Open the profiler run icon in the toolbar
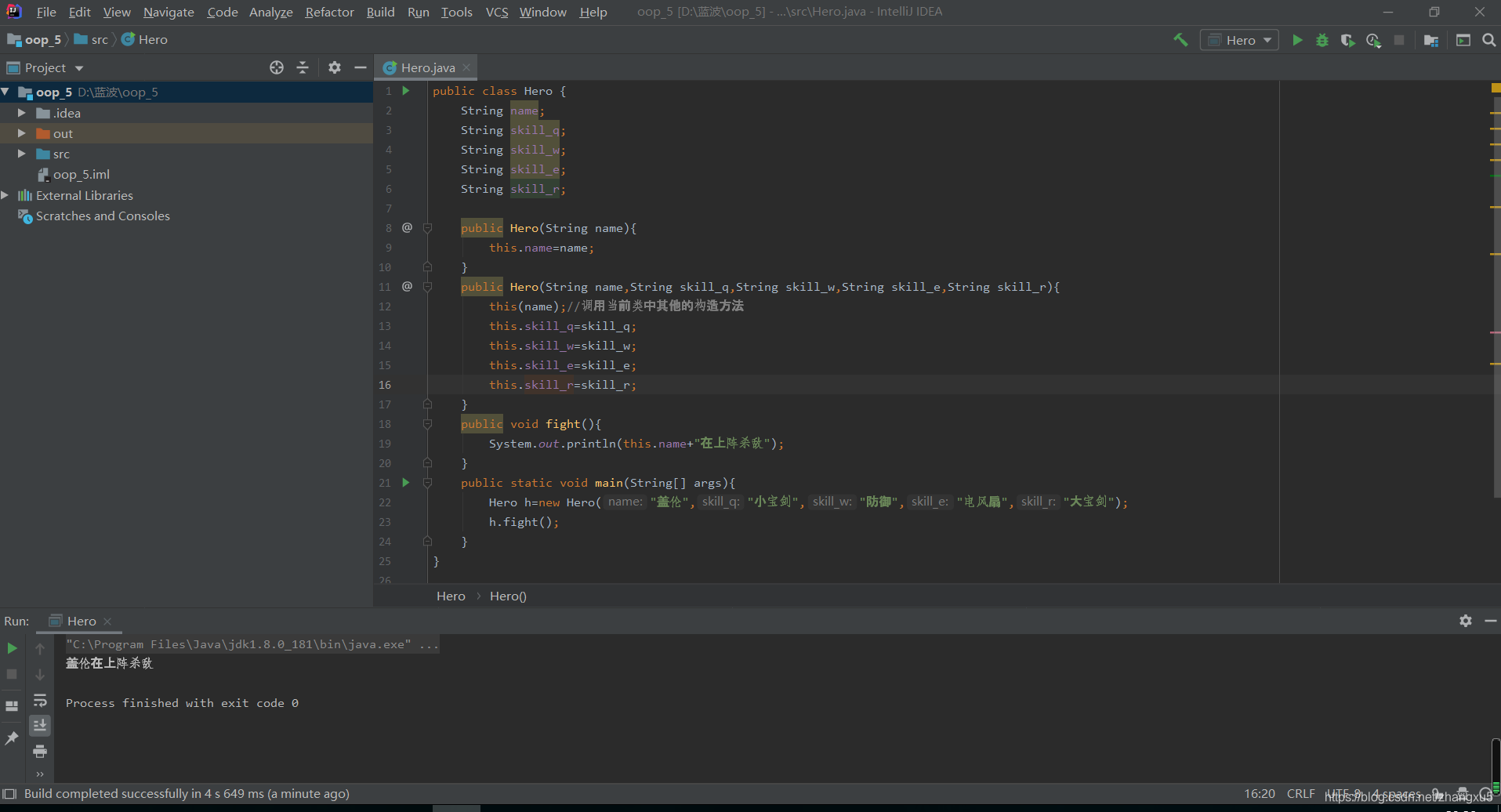The image size is (1501, 812). click(1373, 40)
